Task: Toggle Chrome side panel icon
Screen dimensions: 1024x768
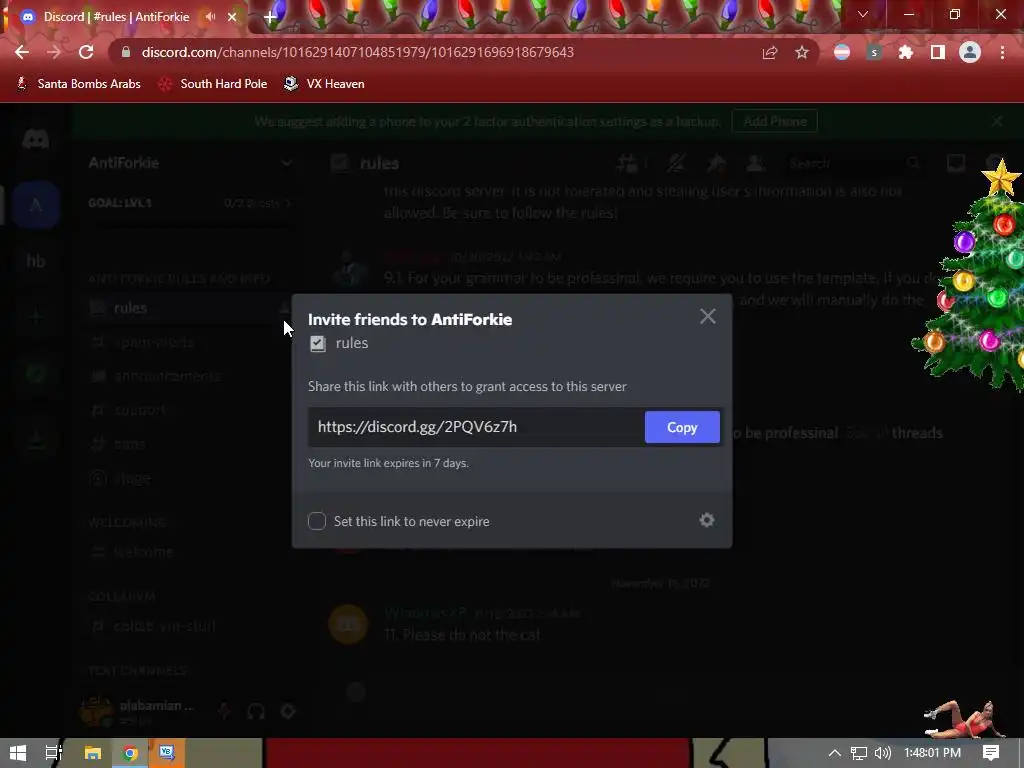Action: click(937, 52)
